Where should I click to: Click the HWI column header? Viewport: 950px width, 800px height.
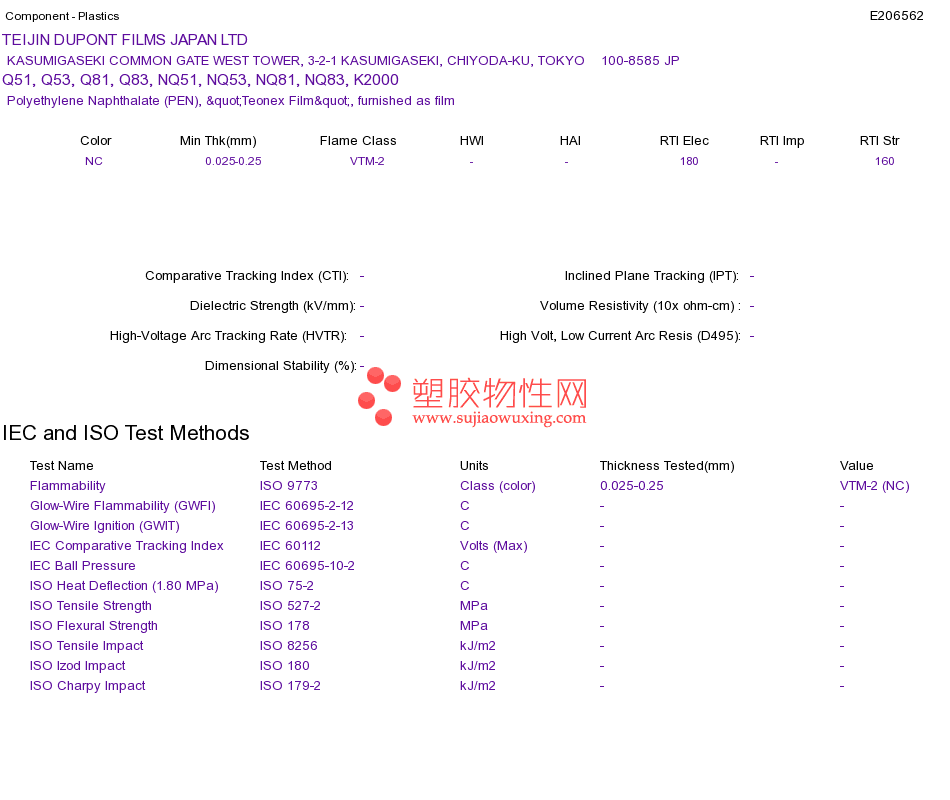click(x=472, y=141)
